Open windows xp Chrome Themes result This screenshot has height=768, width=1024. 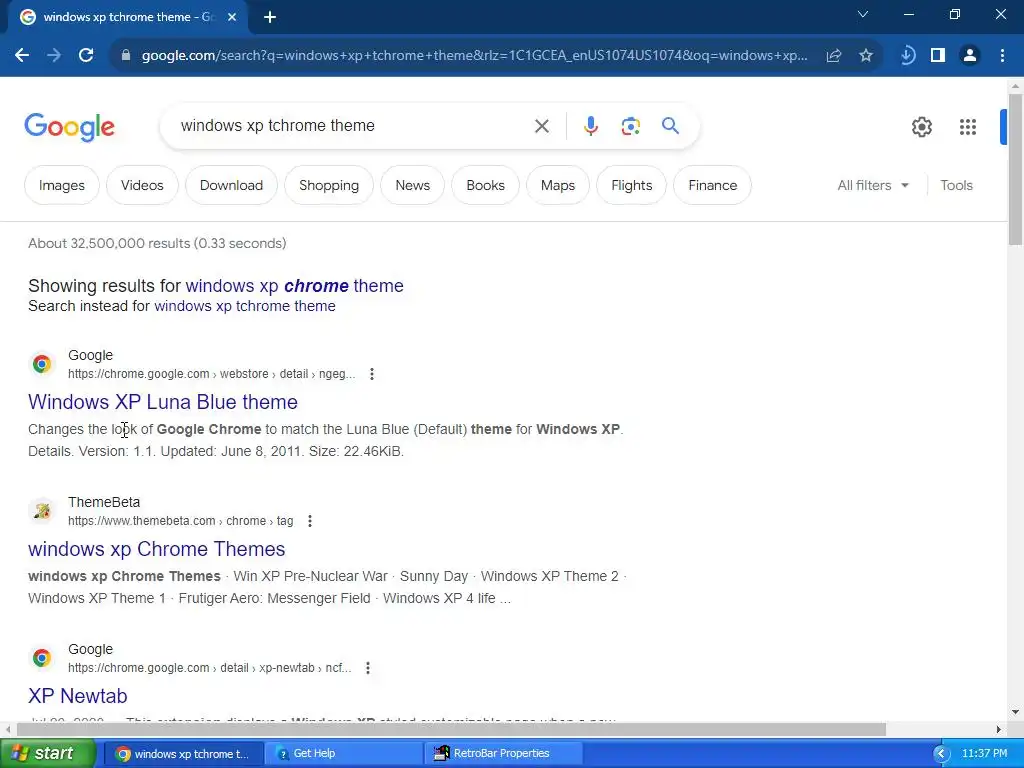pos(157,549)
